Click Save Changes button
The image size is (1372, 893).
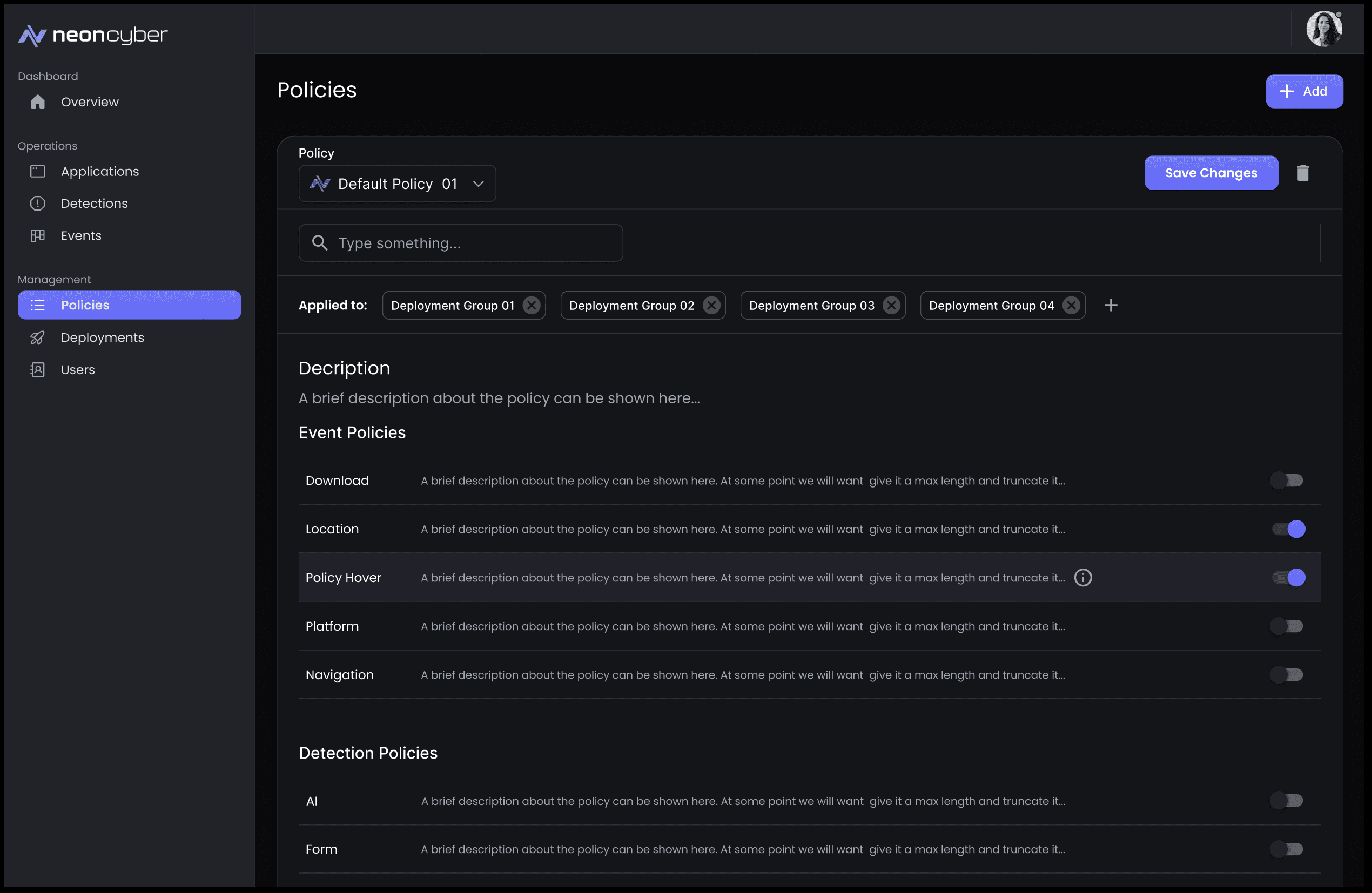click(1210, 173)
